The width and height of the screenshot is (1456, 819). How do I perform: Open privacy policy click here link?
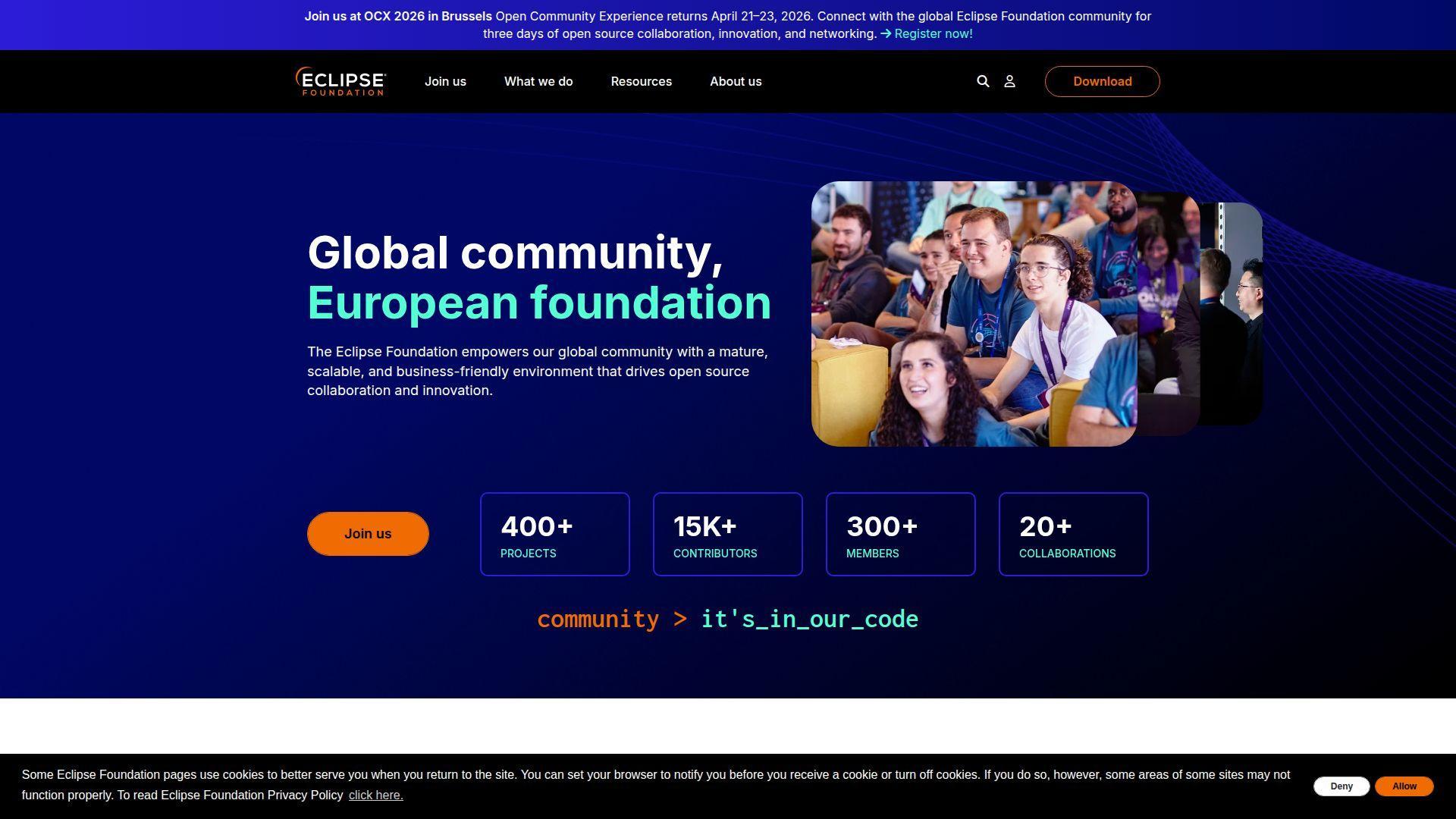tap(375, 795)
